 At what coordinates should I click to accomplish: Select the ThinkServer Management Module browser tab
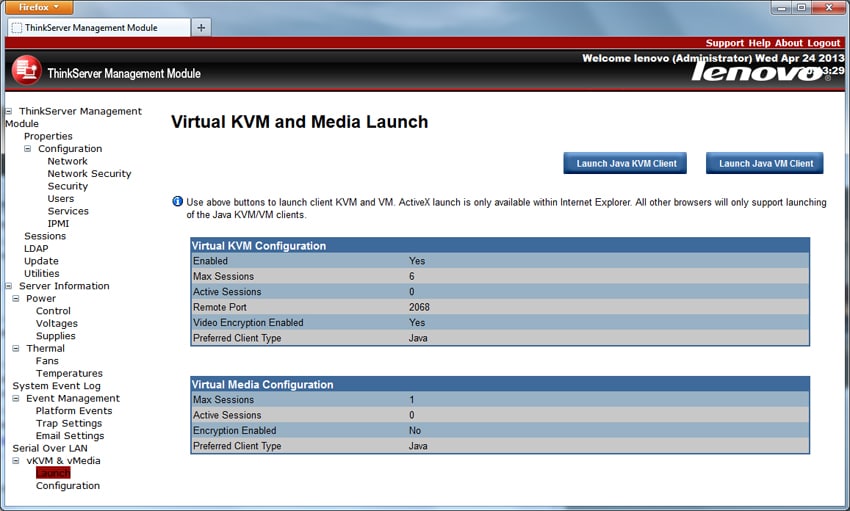coord(99,28)
